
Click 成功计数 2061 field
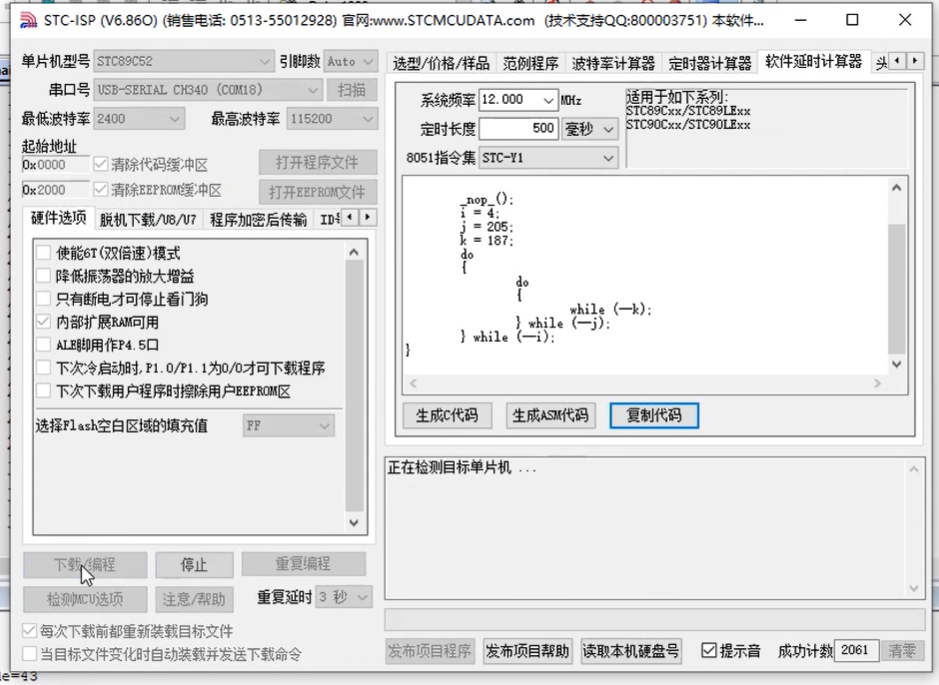click(856, 650)
